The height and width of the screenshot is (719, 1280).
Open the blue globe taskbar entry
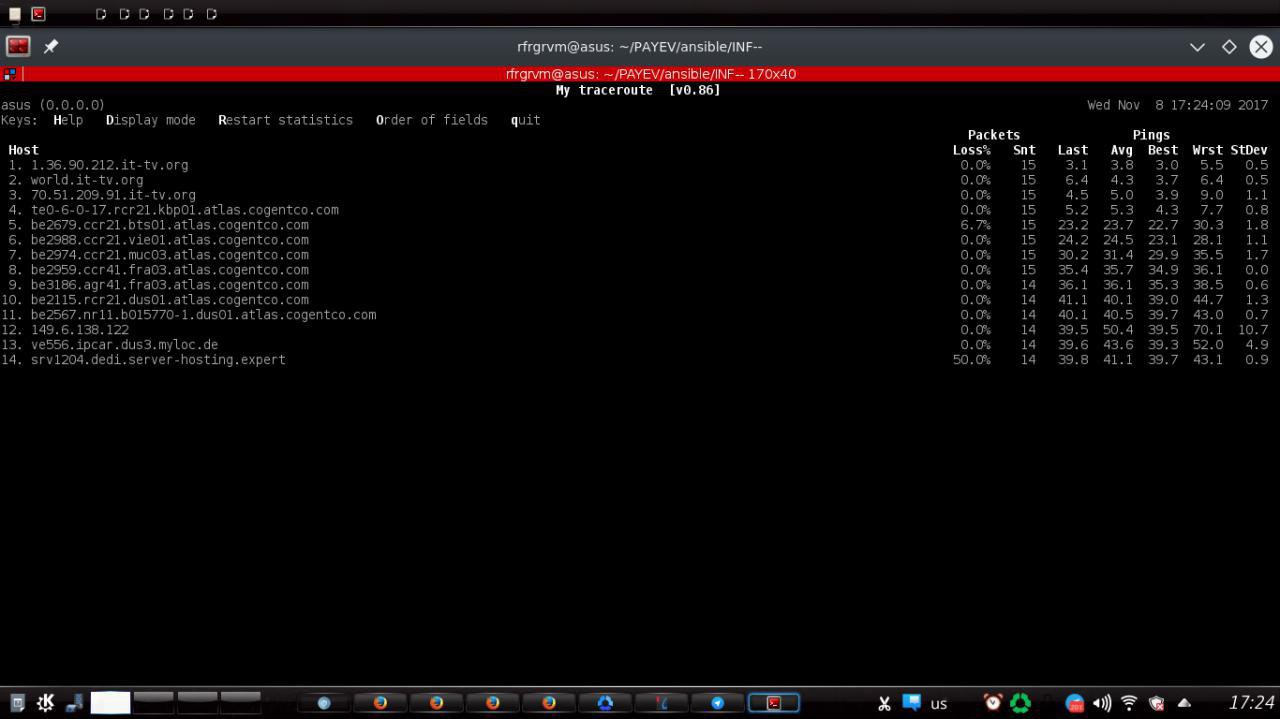coord(323,703)
